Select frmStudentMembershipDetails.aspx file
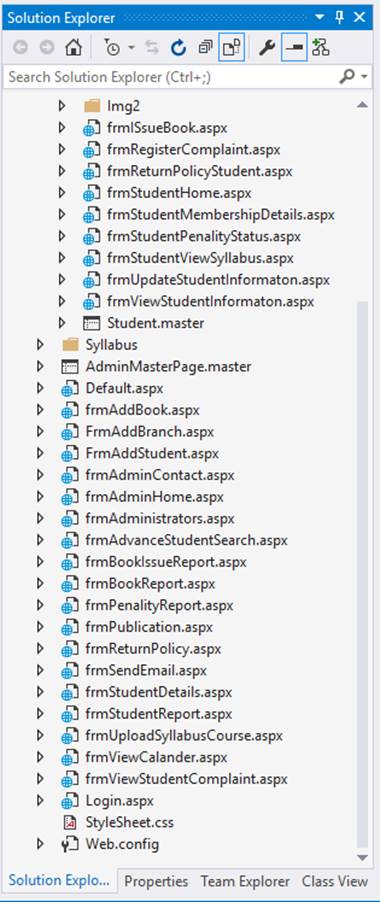380x902 pixels. tap(221, 215)
